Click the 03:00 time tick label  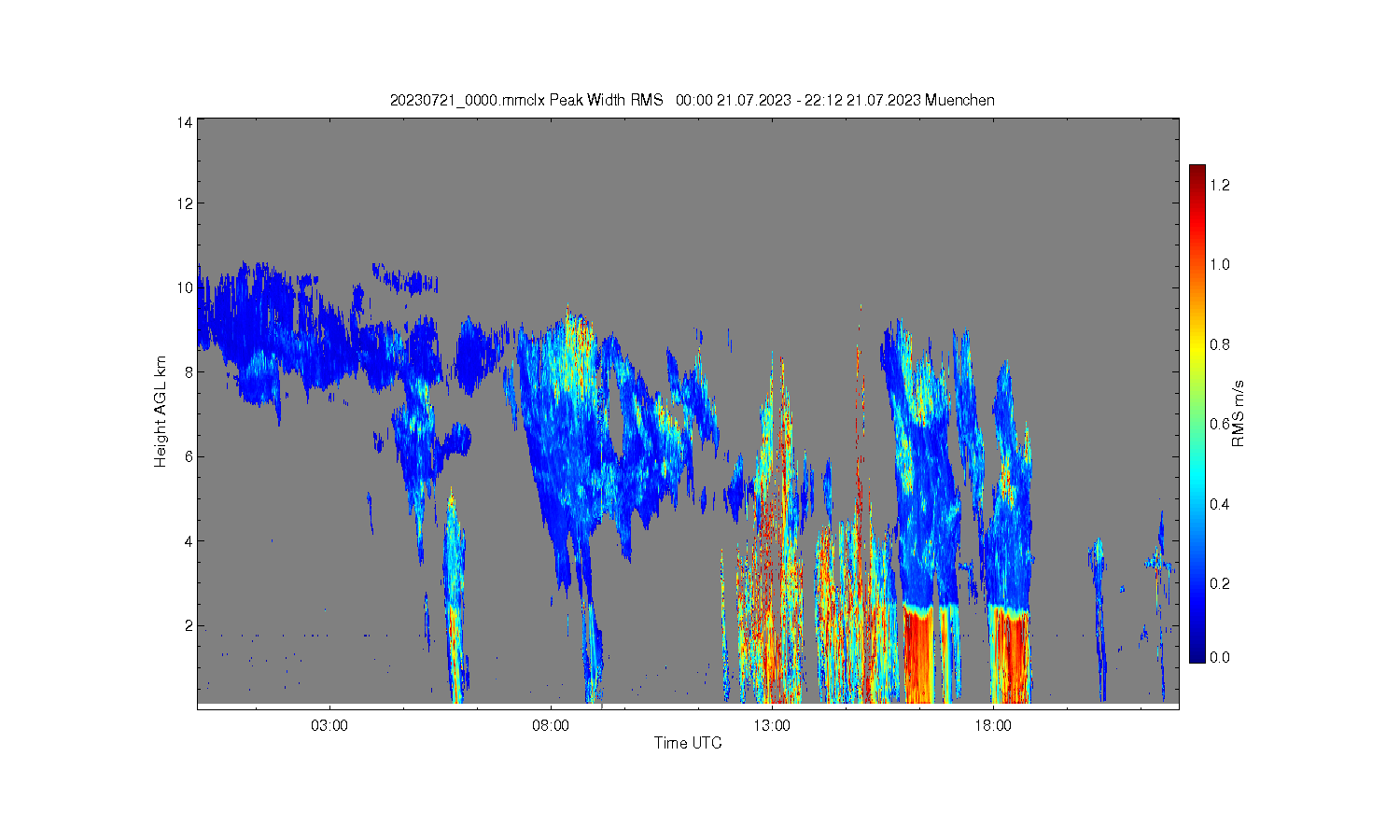tap(329, 725)
